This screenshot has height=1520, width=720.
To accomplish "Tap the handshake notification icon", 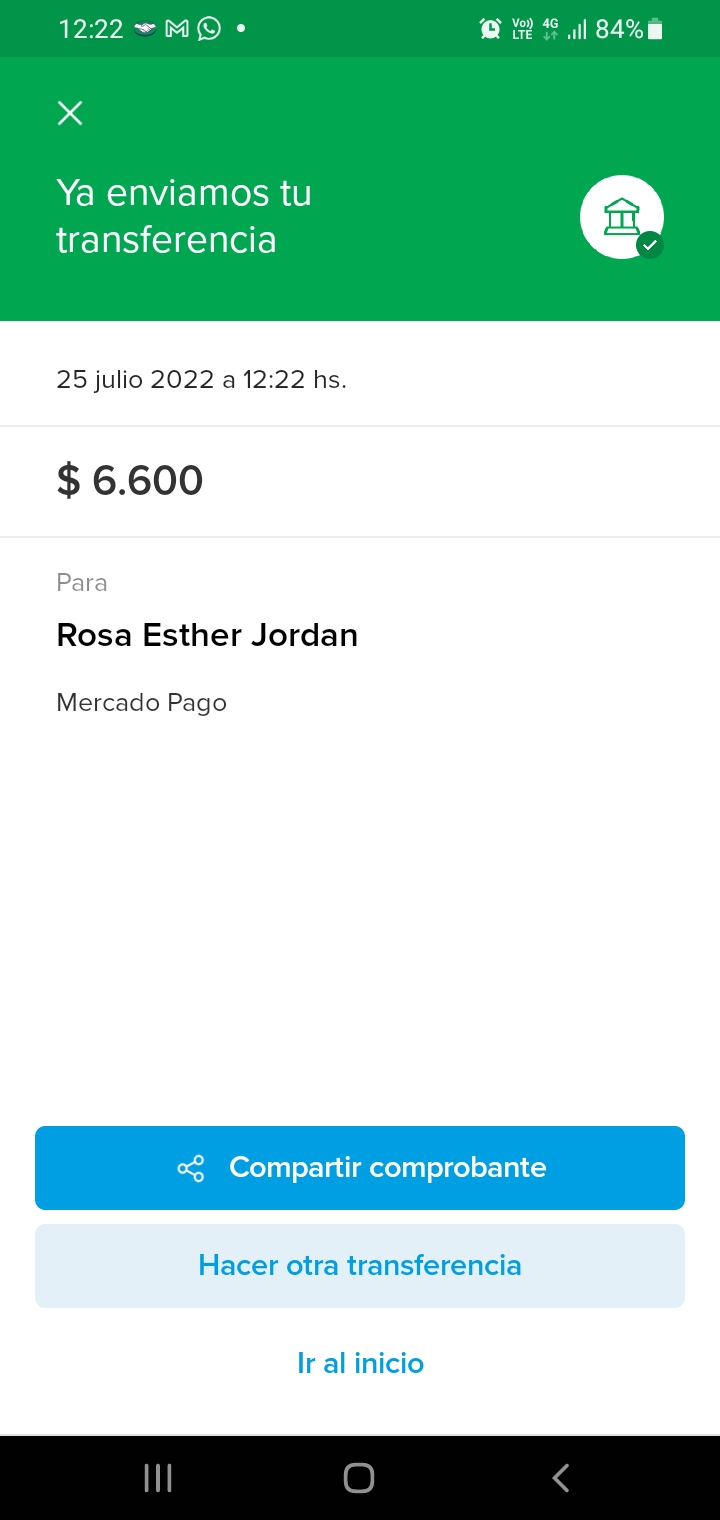I will pyautogui.click(x=145, y=29).
